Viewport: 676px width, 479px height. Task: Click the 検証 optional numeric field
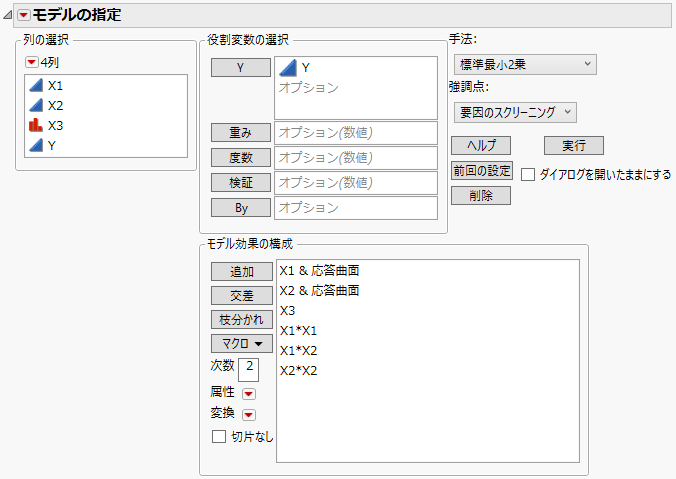[356, 182]
